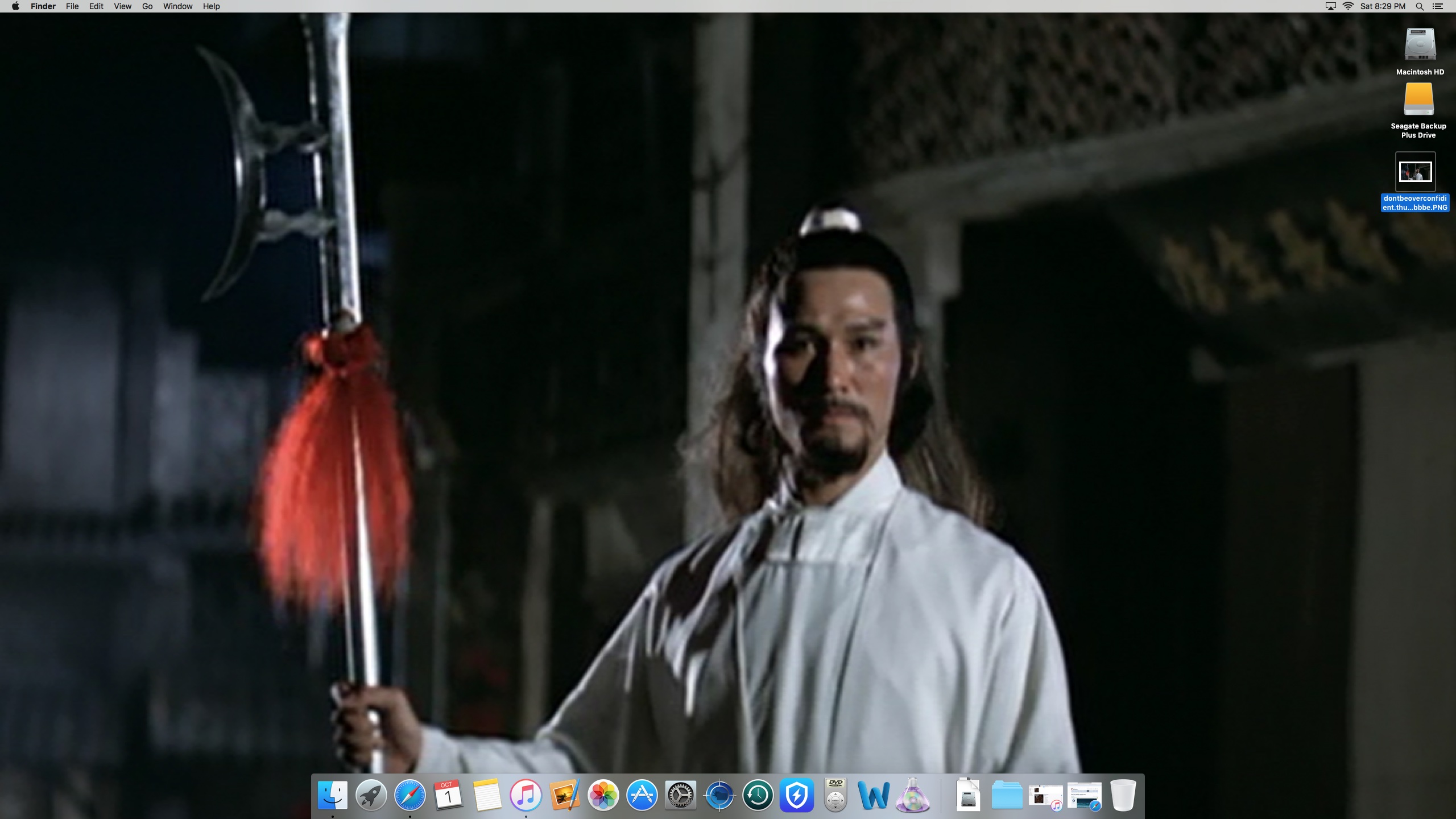Restore minimized Safari window in Dock
Image resolution: width=1456 pixels, height=819 pixels.
tap(1084, 796)
